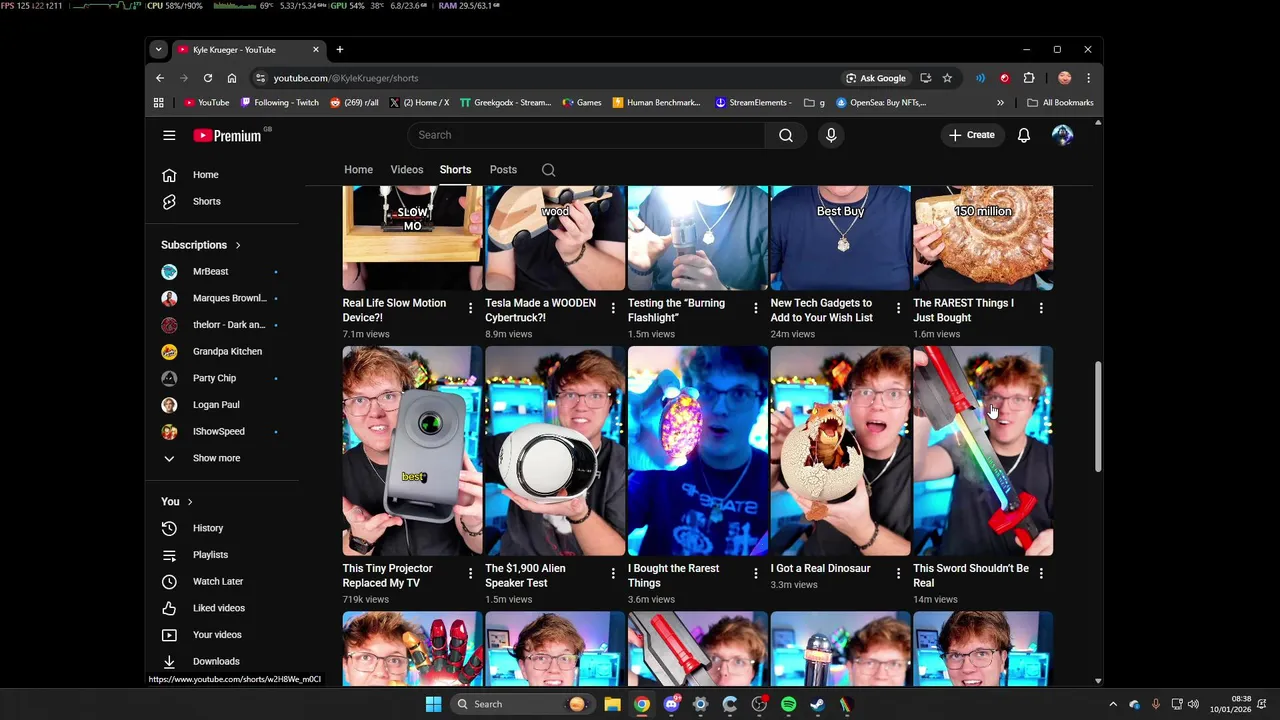This screenshot has width=1280, height=720.
Task: Open options for Tesla Made a WOODEN Cybertruck
Action: (x=613, y=308)
